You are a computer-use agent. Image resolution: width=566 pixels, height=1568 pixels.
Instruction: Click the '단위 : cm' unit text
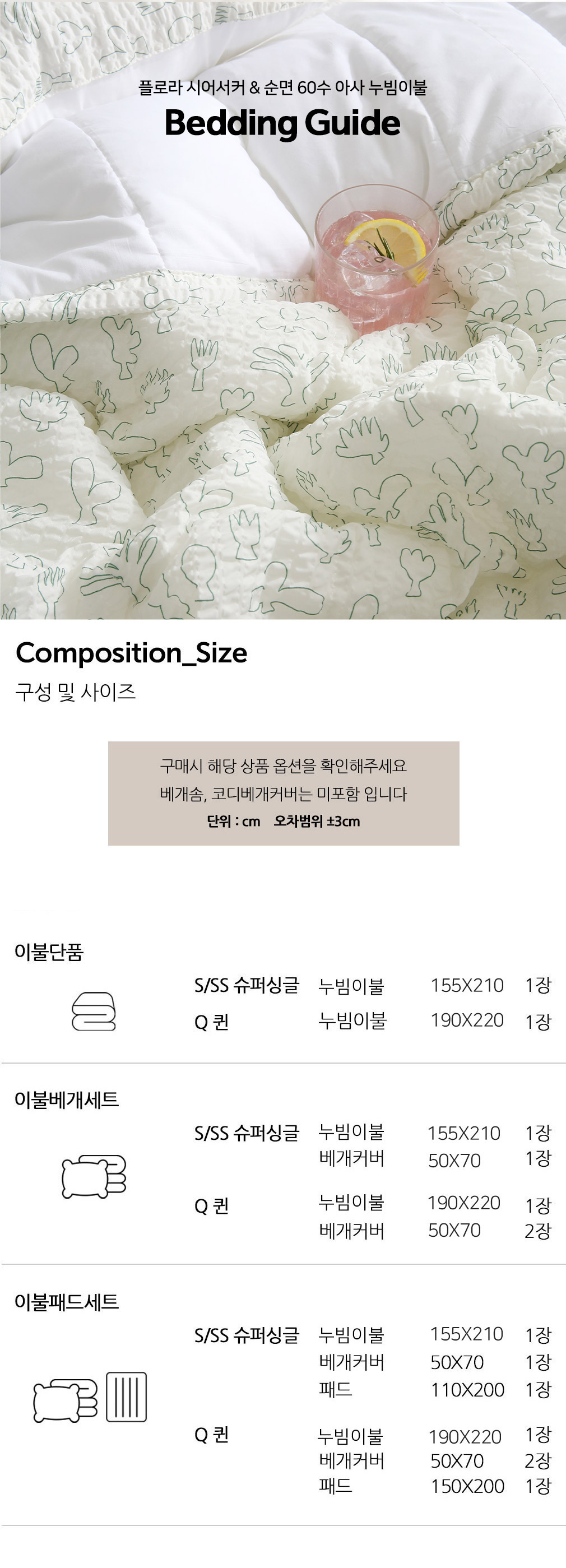pyautogui.click(x=234, y=821)
